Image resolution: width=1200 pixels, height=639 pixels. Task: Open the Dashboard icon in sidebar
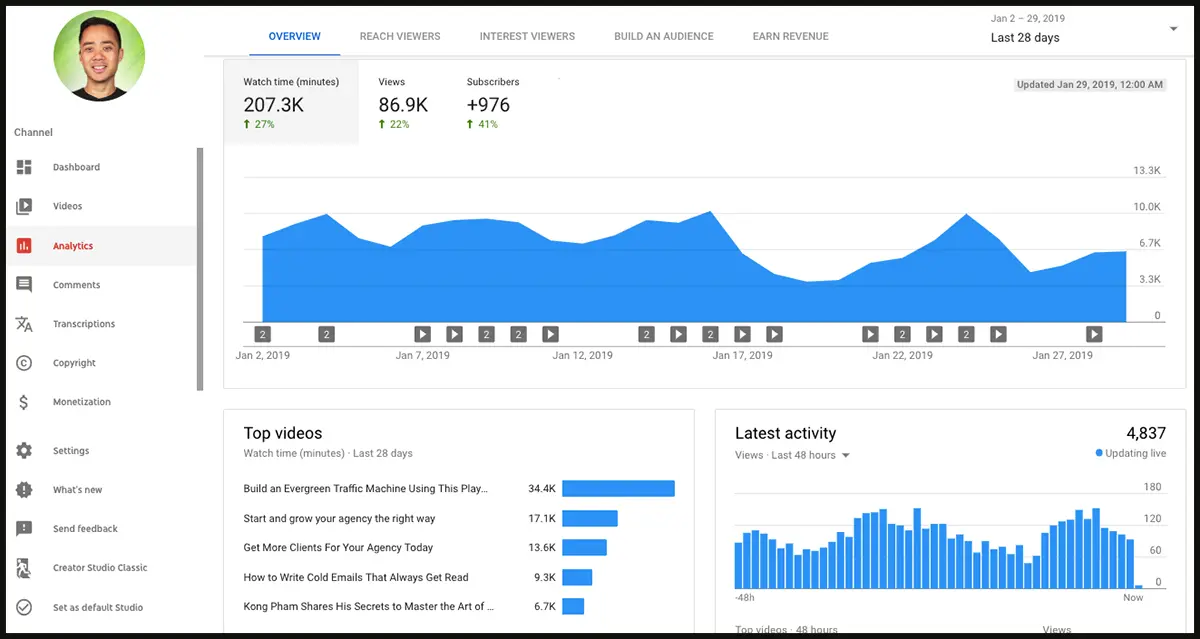24,167
